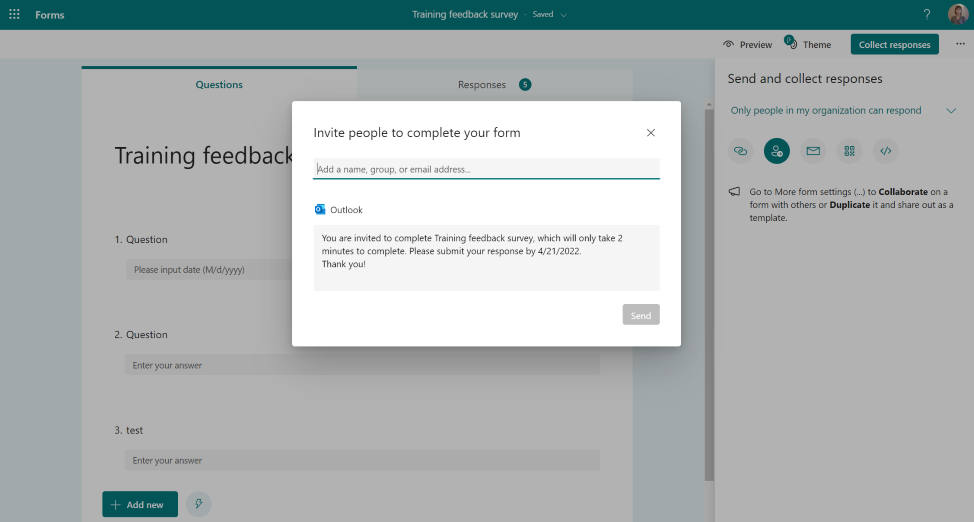Click the quick suggestions lightning icon
This screenshot has height=522, width=974.
pos(199,504)
